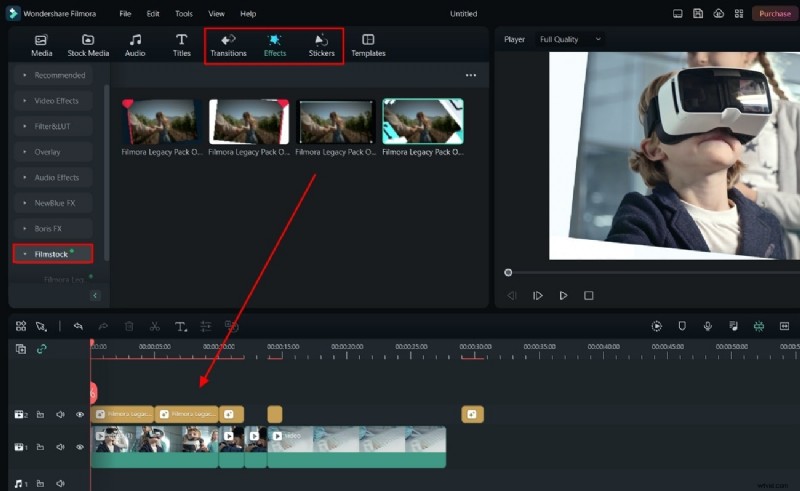Image resolution: width=800 pixels, height=491 pixels.
Task: Open the apps grid icon in title bar
Action: pos(739,14)
